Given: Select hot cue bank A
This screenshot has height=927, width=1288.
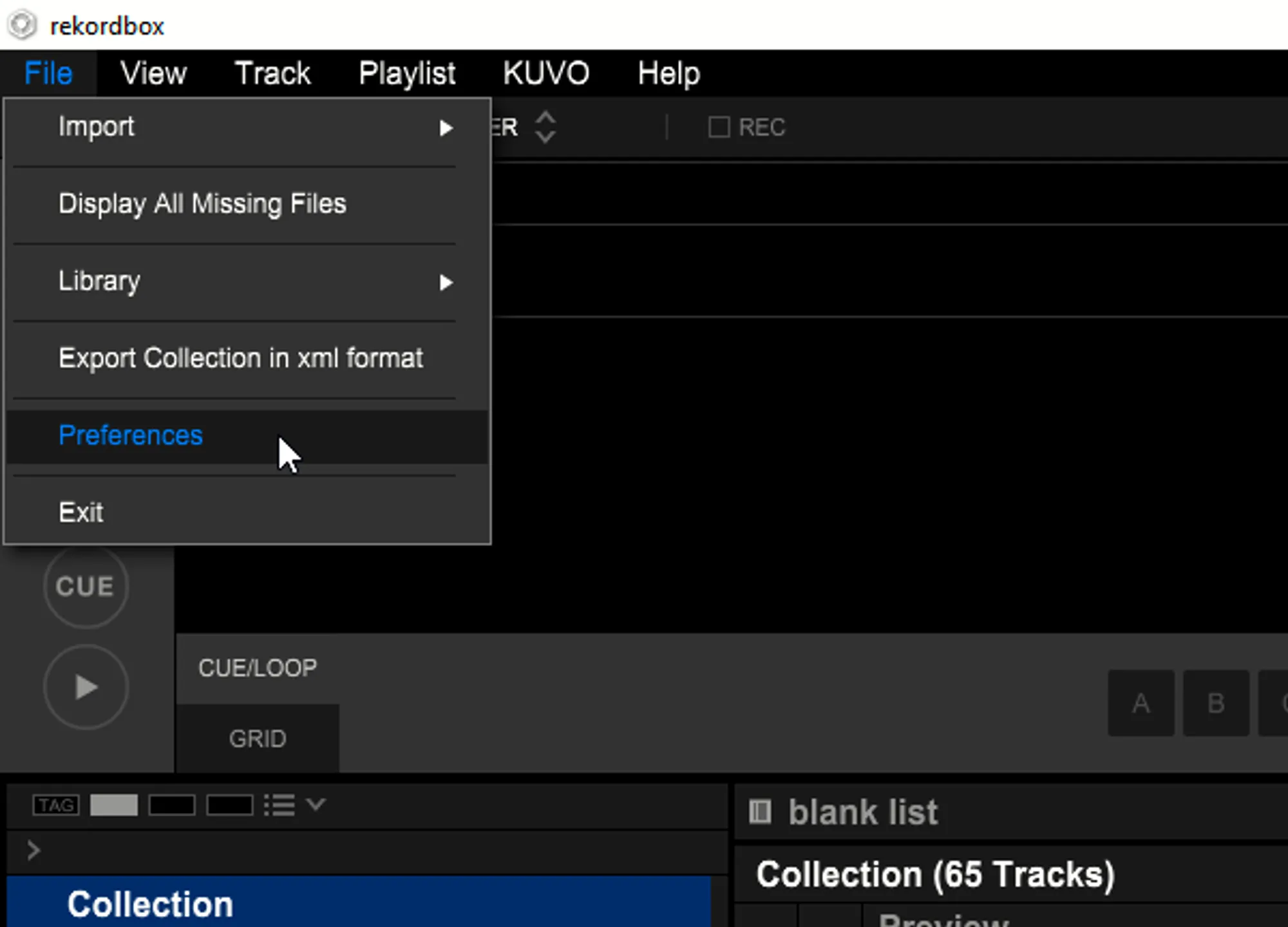Looking at the screenshot, I should 1141,703.
